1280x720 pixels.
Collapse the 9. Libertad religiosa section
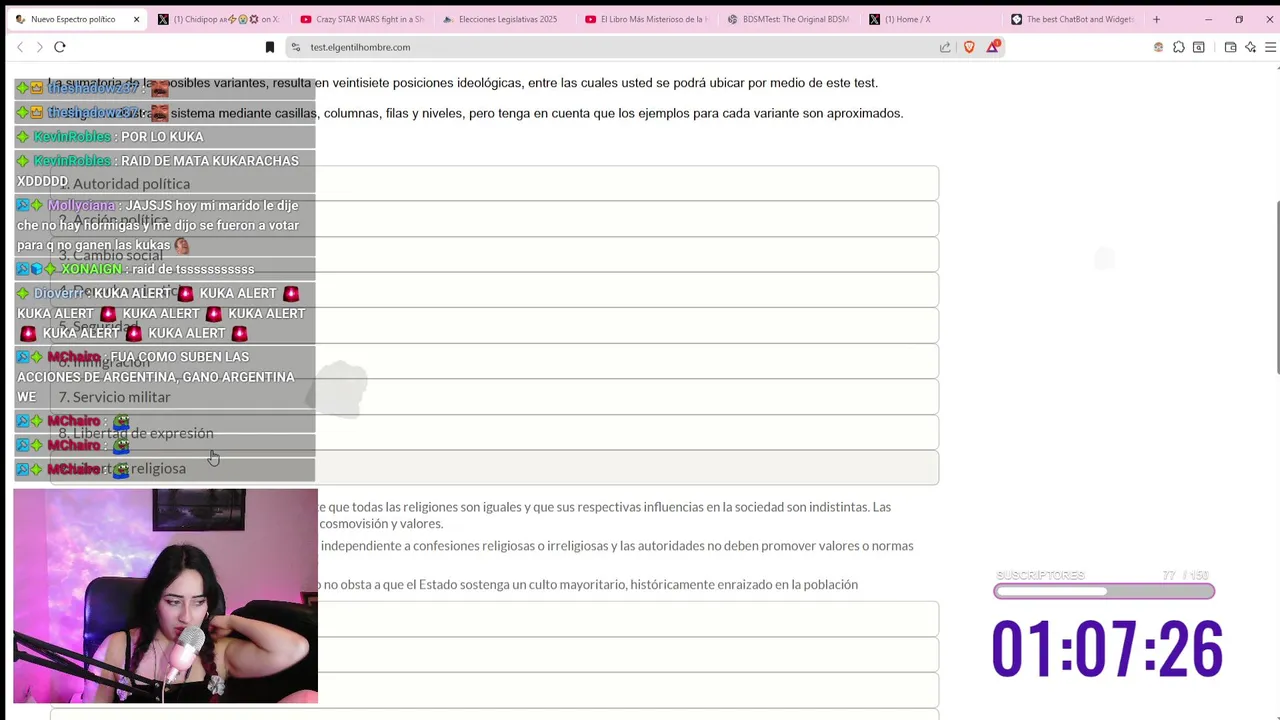pyautogui.click(x=494, y=468)
